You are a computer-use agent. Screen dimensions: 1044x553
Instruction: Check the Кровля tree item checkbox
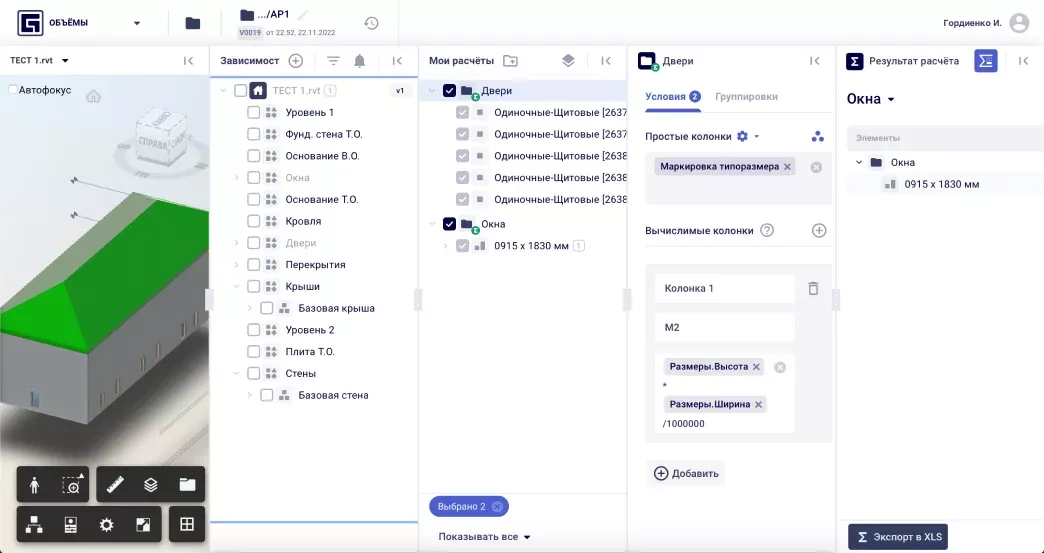pyautogui.click(x=254, y=221)
